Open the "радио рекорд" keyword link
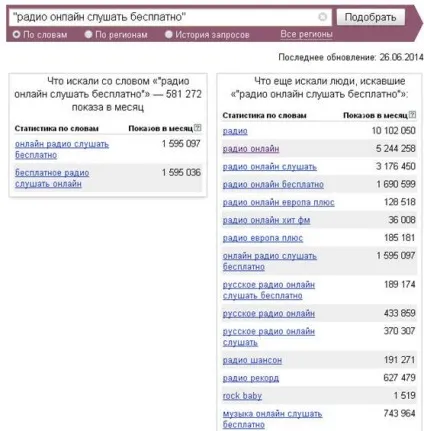424x431 pixels. [x=251, y=378]
